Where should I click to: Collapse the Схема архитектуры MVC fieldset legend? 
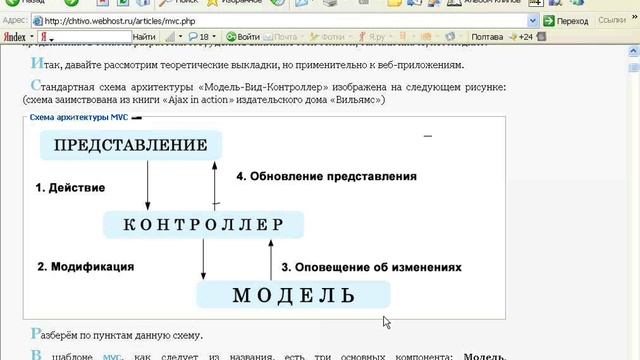point(79,117)
